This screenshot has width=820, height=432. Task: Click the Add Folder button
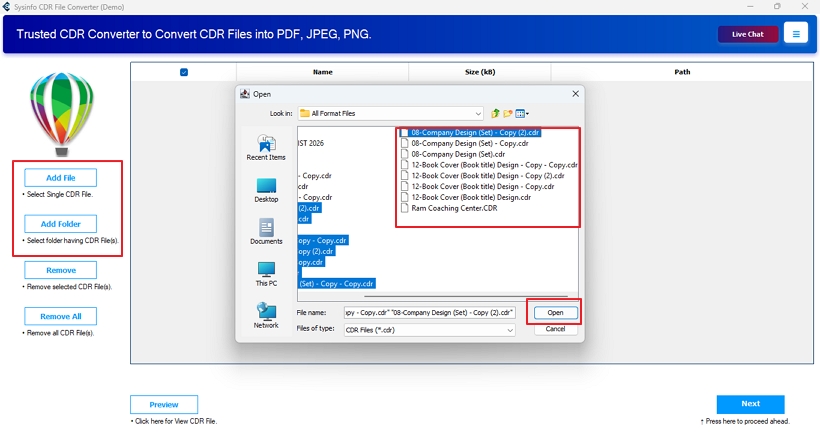click(x=61, y=224)
